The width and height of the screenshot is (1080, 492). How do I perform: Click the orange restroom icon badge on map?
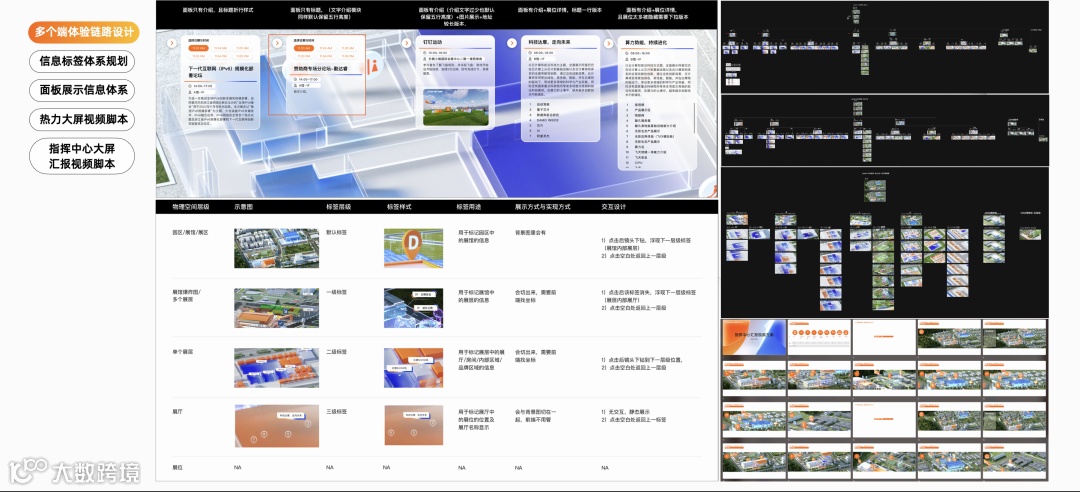(374, 65)
